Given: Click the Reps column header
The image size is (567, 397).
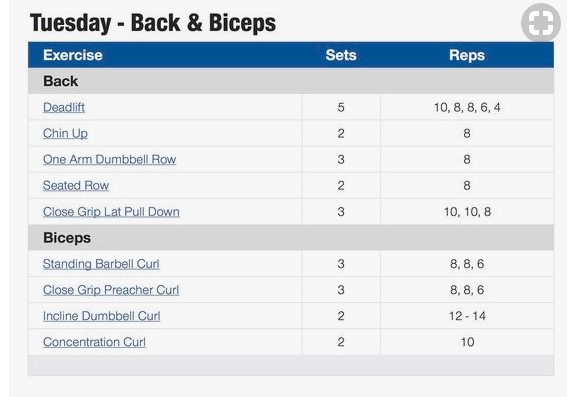Looking at the screenshot, I should pyautogui.click(x=467, y=55).
